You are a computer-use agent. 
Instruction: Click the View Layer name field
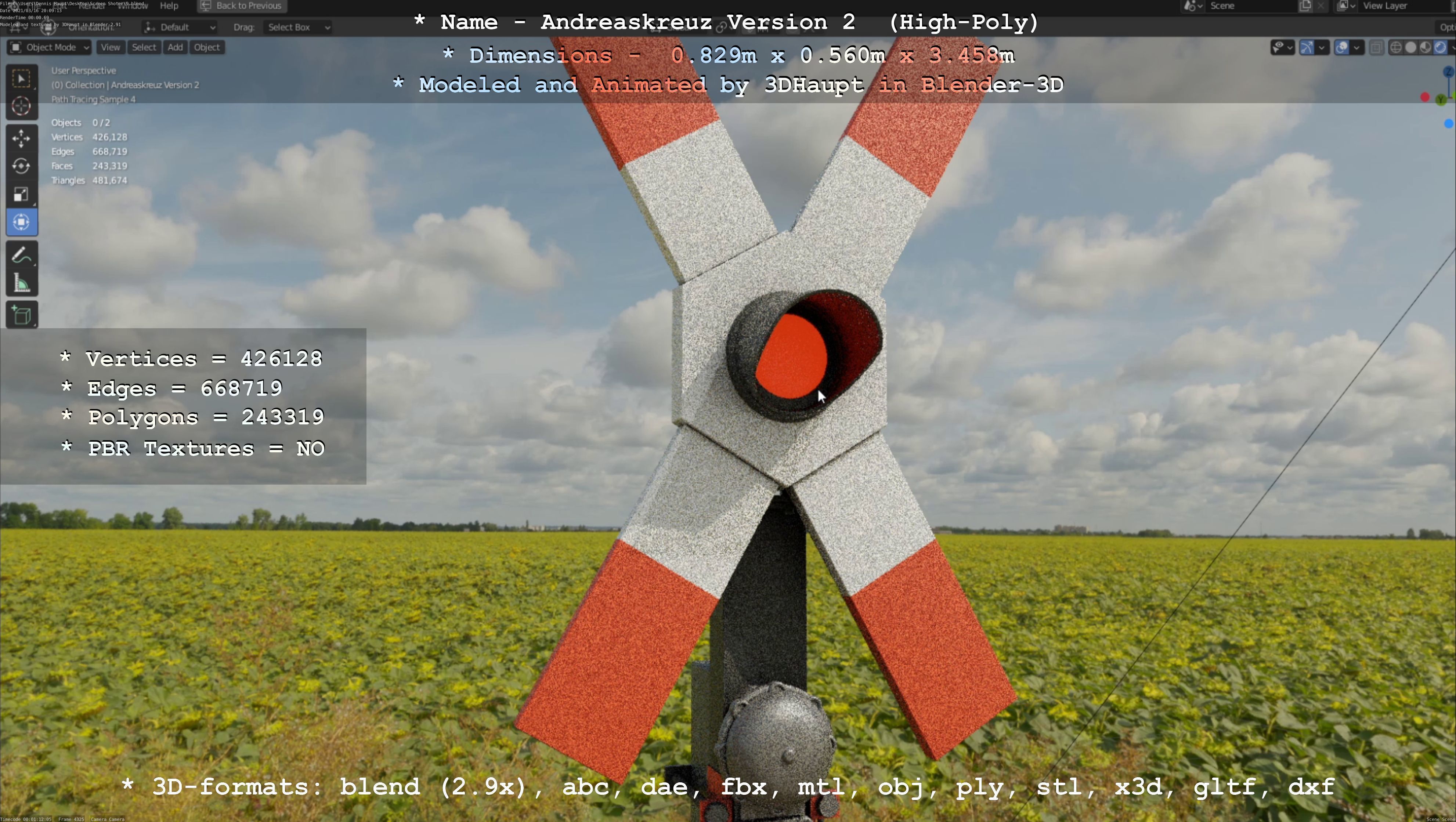[x=1405, y=6]
